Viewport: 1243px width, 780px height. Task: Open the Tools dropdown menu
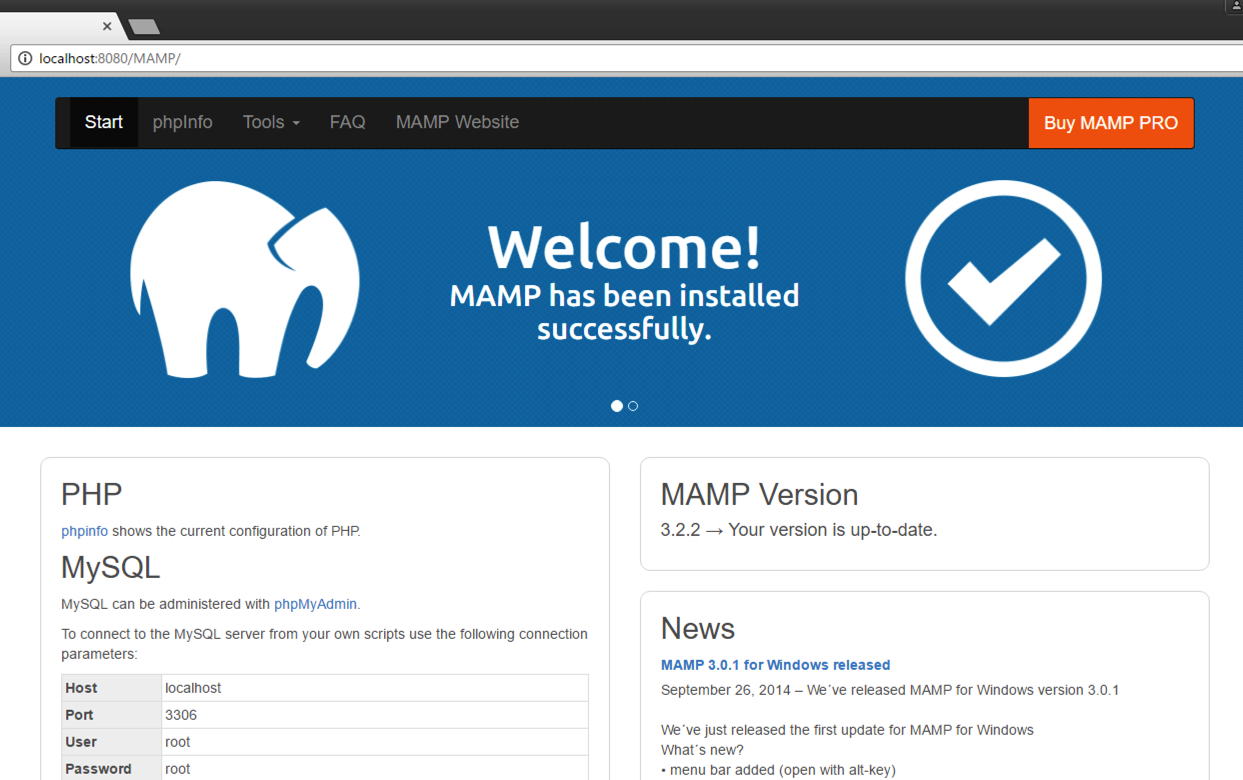tap(270, 122)
